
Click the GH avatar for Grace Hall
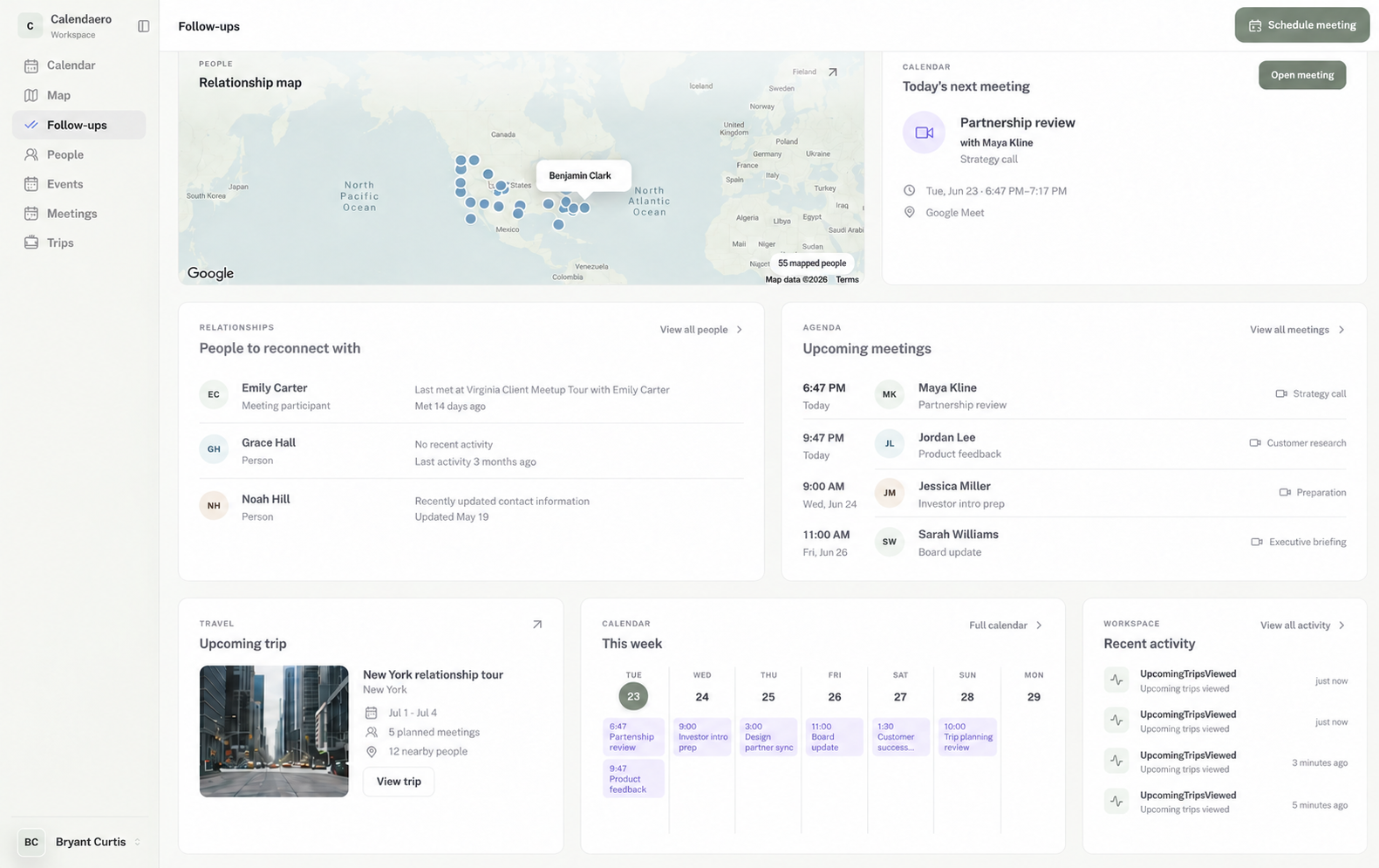214,449
